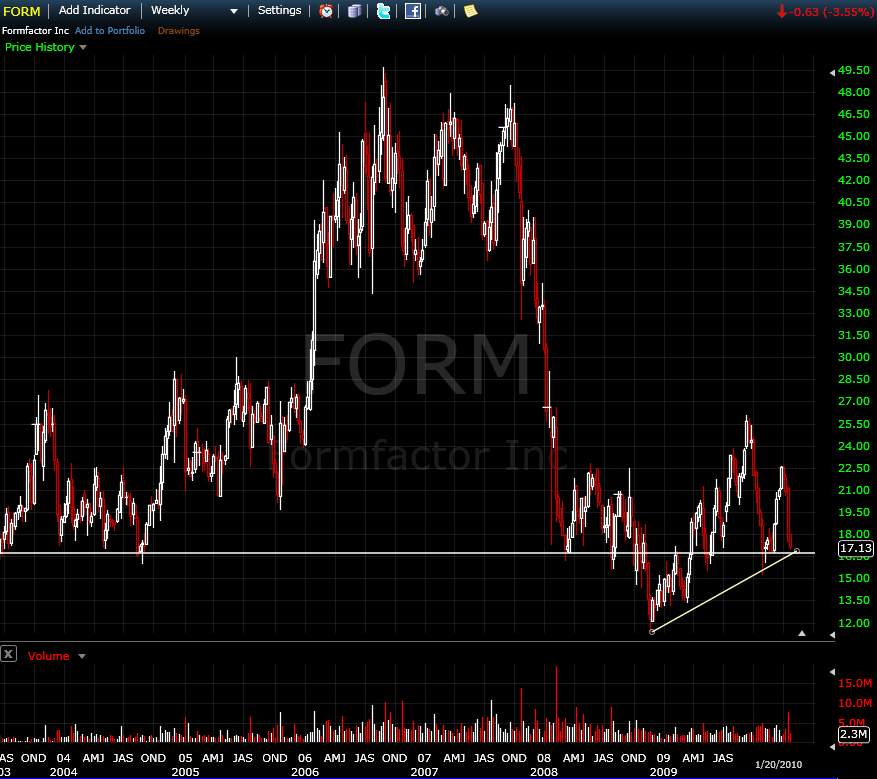Click the Price History label
This screenshot has height=779, width=877.
pos(40,47)
